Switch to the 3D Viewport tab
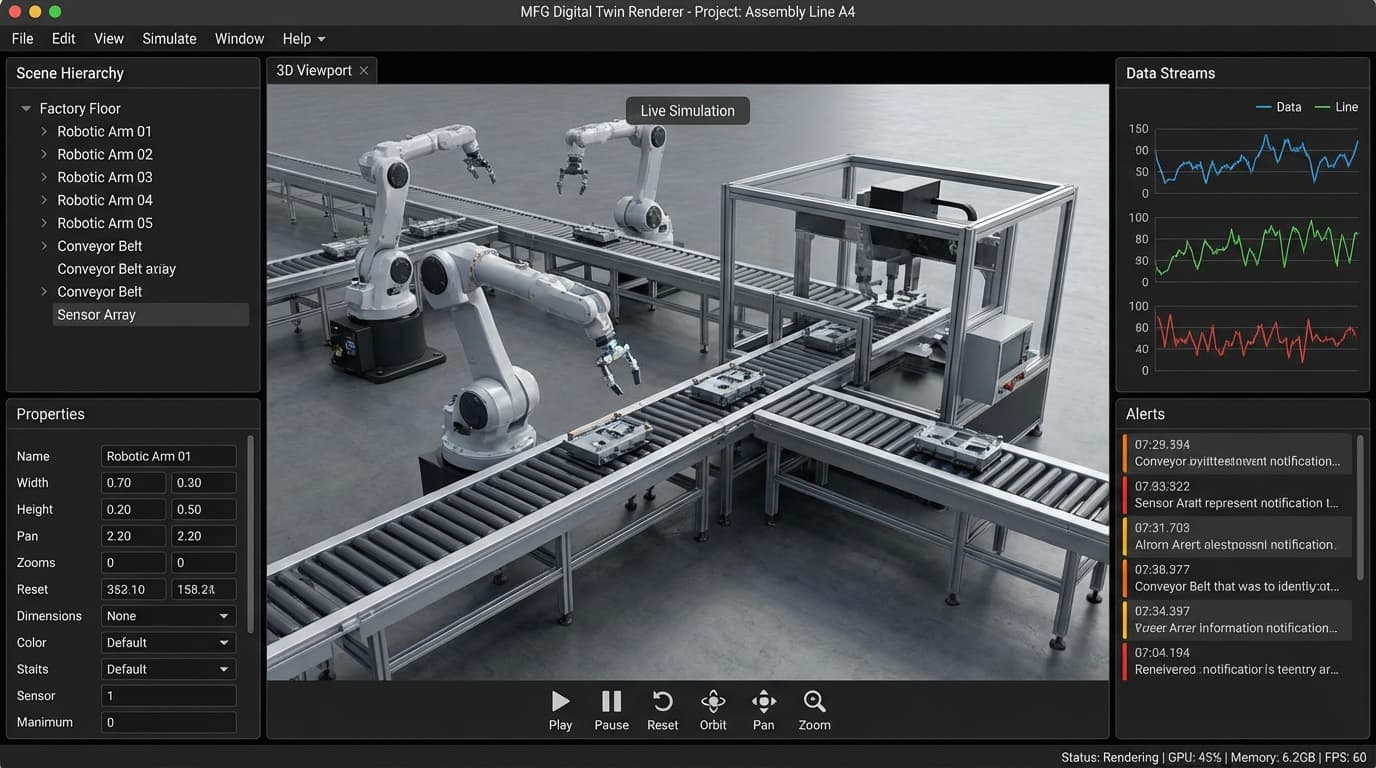 tap(312, 70)
